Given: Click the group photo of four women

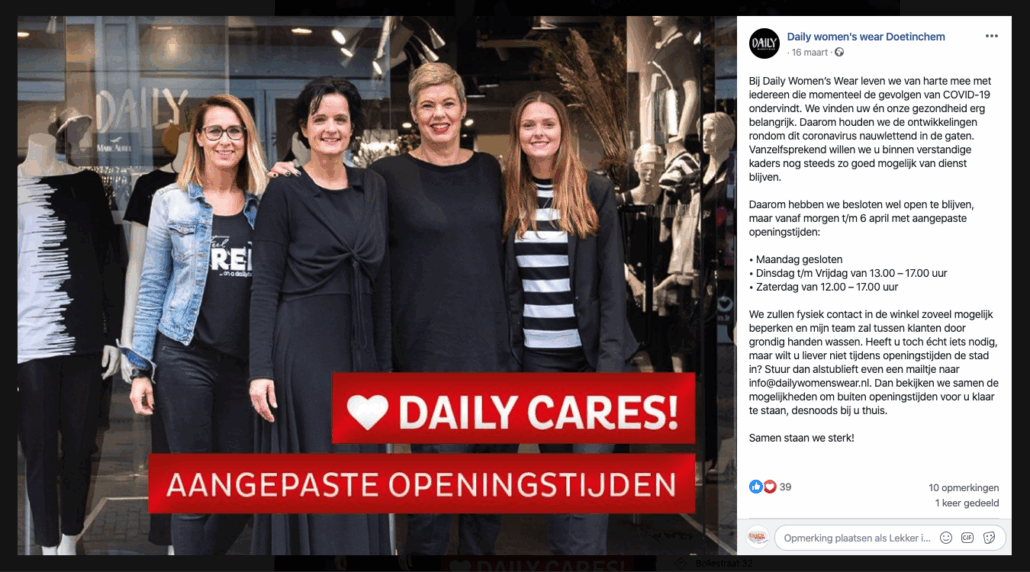Looking at the screenshot, I should coord(376,286).
